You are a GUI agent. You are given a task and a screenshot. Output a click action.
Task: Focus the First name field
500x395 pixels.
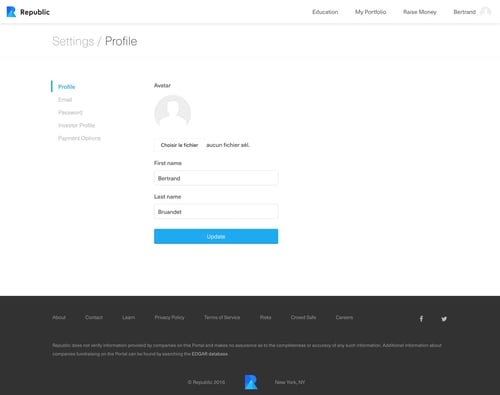[216, 178]
